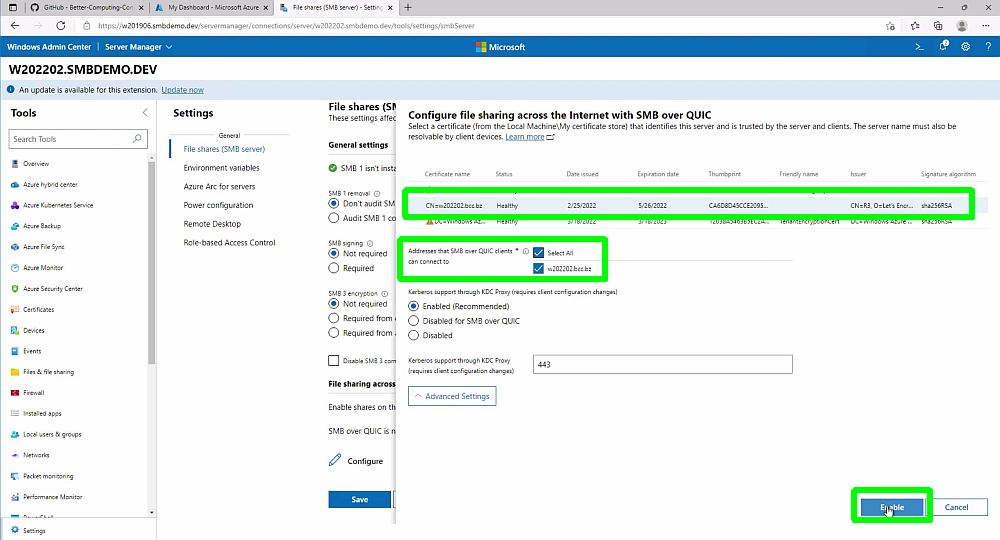Select SMB 3 encryption Not required
Viewport: 1000px width, 540px height.
334,304
